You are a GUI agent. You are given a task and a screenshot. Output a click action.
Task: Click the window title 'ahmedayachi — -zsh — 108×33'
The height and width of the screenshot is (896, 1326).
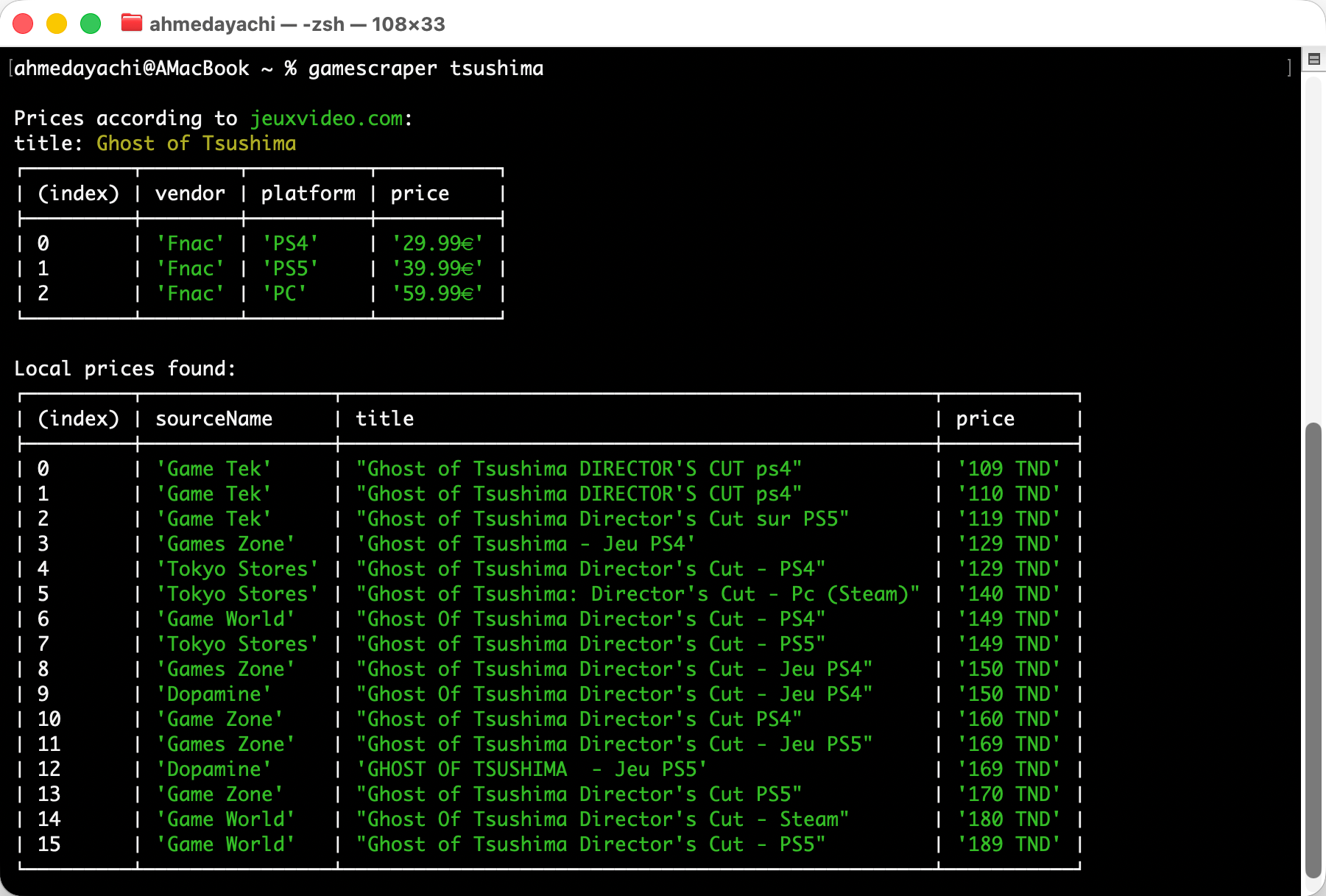[x=297, y=24]
